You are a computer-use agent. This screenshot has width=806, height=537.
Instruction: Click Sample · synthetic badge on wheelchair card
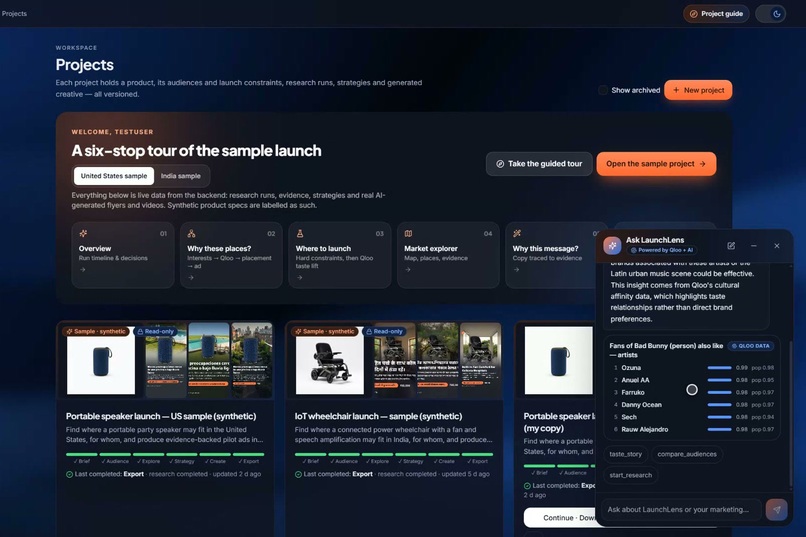325,331
